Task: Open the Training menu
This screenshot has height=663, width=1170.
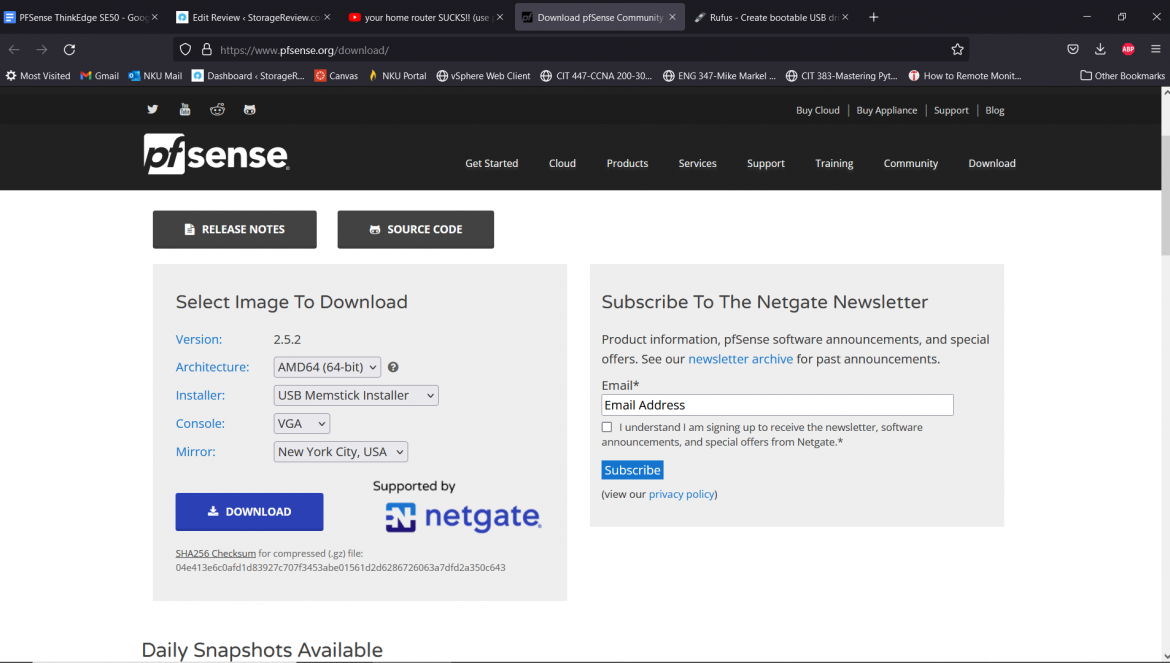Action: pyautogui.click(x=834, y=163)
